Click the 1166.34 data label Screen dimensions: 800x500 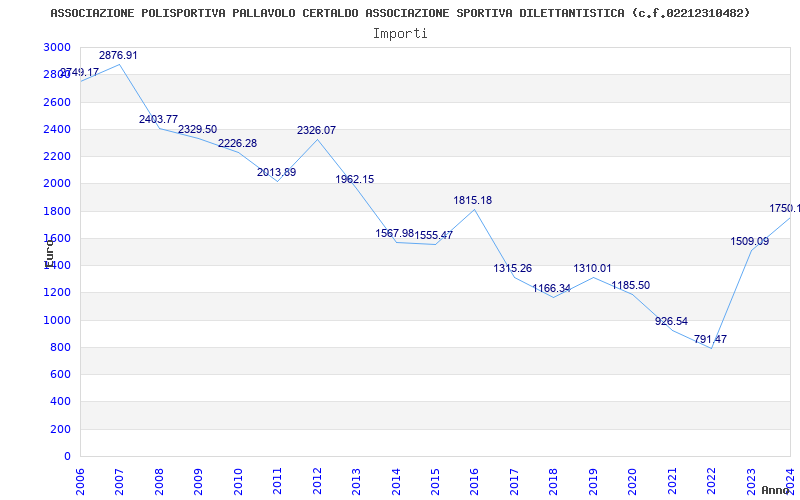click(x=552, y=288)
